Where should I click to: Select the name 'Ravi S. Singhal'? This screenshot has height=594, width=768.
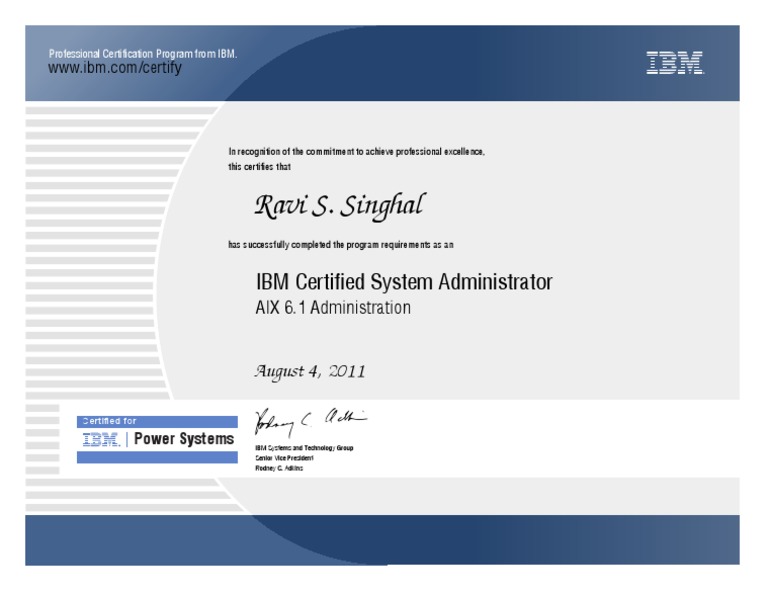pyautogui.click(x=340, y=206)
